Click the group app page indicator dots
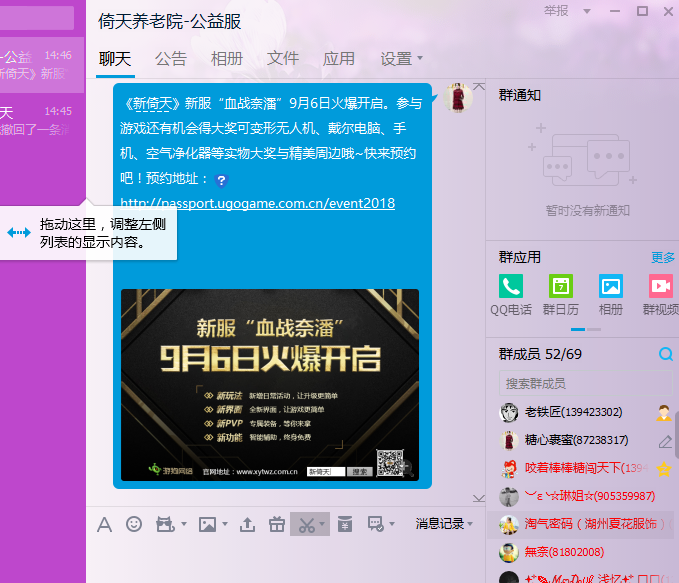This screenshot has width=679, height=583. pyautogui.click(x=585, y=330)
